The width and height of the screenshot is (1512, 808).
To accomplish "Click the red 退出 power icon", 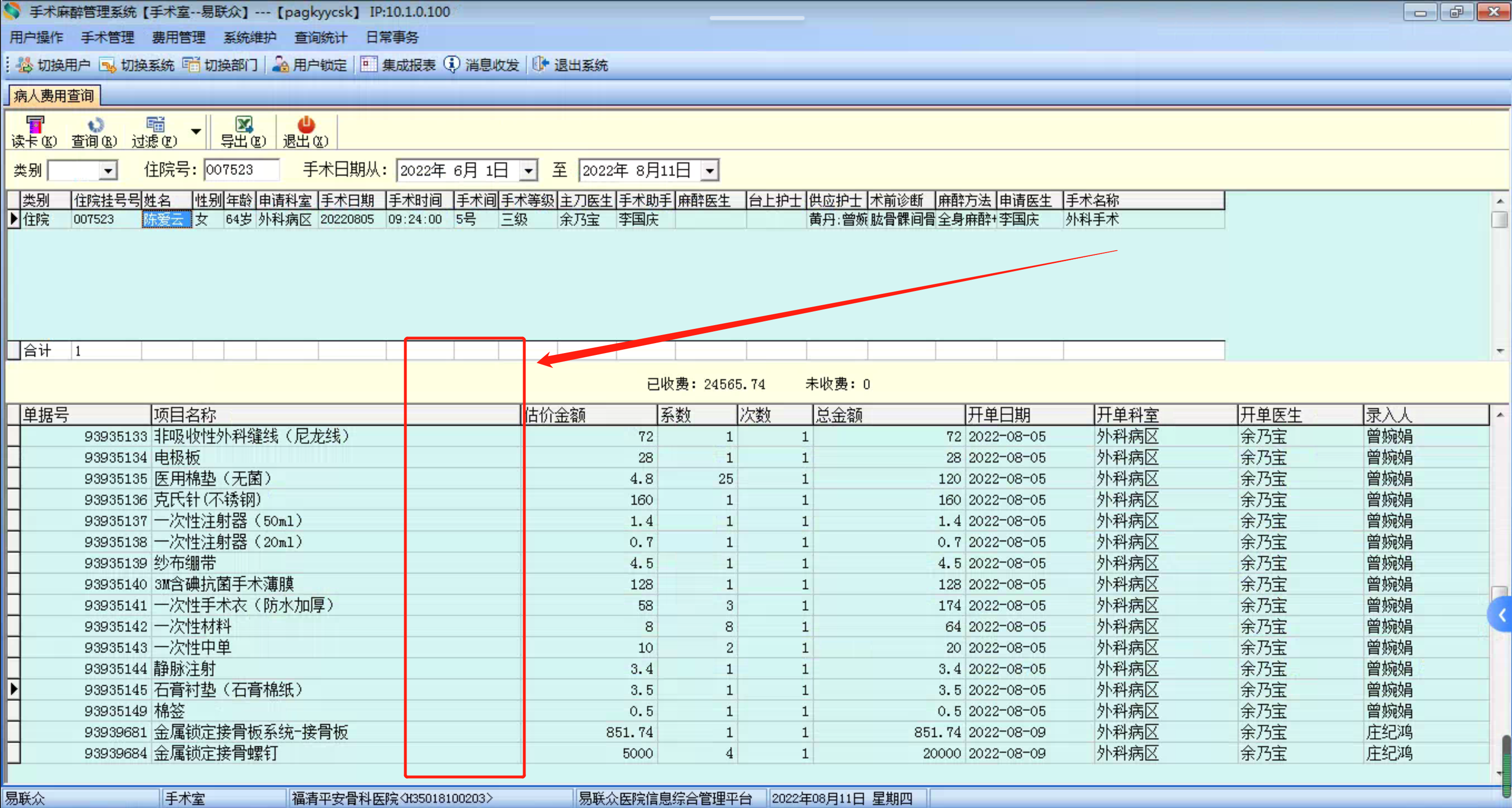I will (306, 125).
